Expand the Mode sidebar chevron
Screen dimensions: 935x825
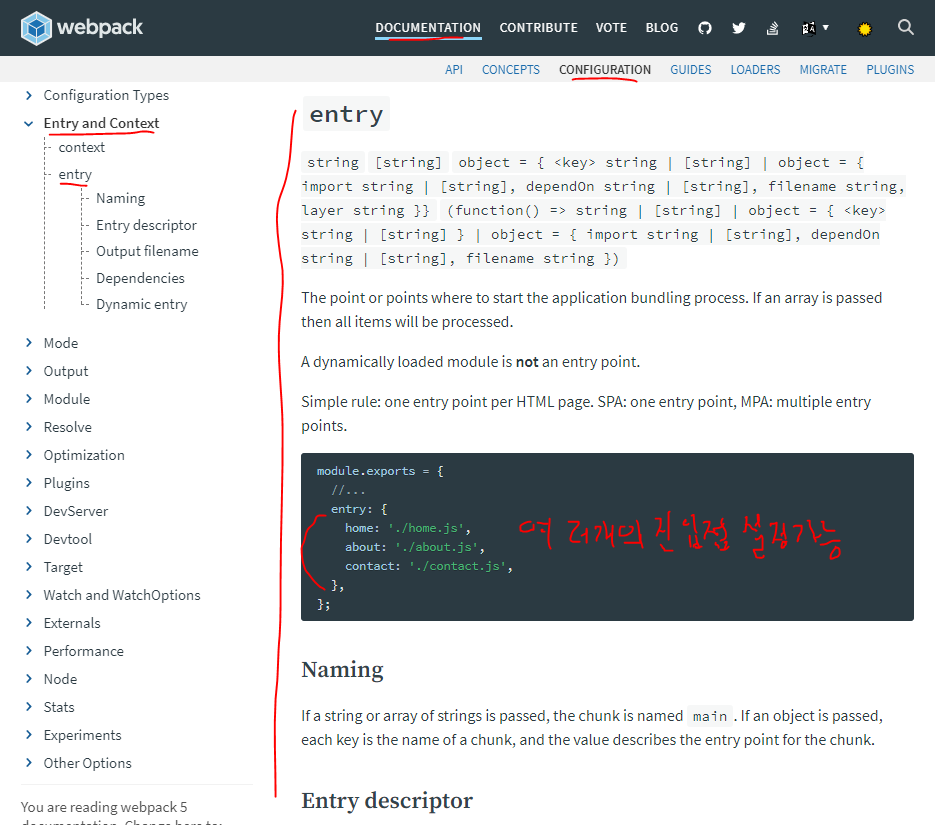click(29, 342)
